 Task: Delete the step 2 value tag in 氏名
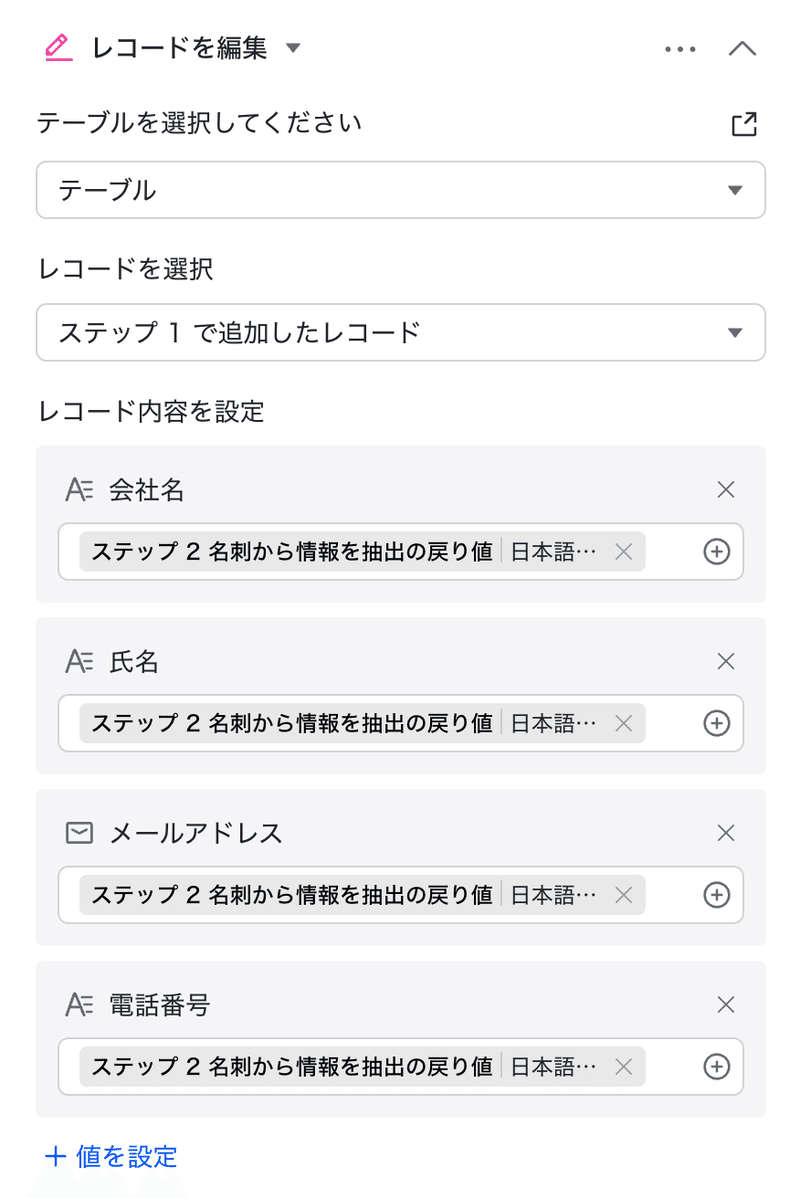pyautogui.click(x=623, y=723)
